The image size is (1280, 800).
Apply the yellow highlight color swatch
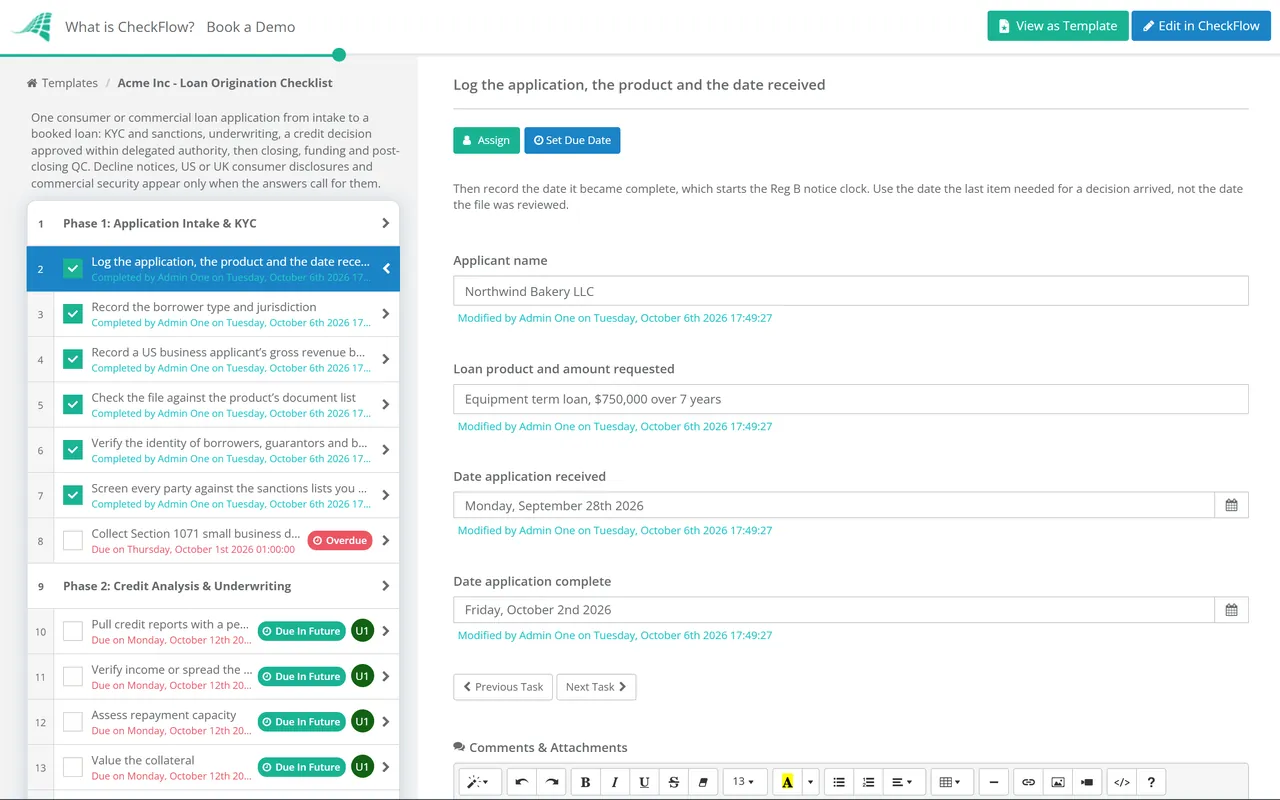(788, 782)
